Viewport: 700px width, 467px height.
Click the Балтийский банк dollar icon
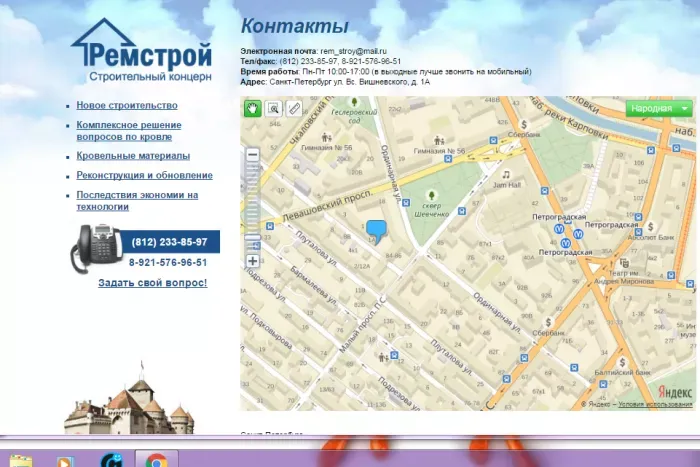622,362
